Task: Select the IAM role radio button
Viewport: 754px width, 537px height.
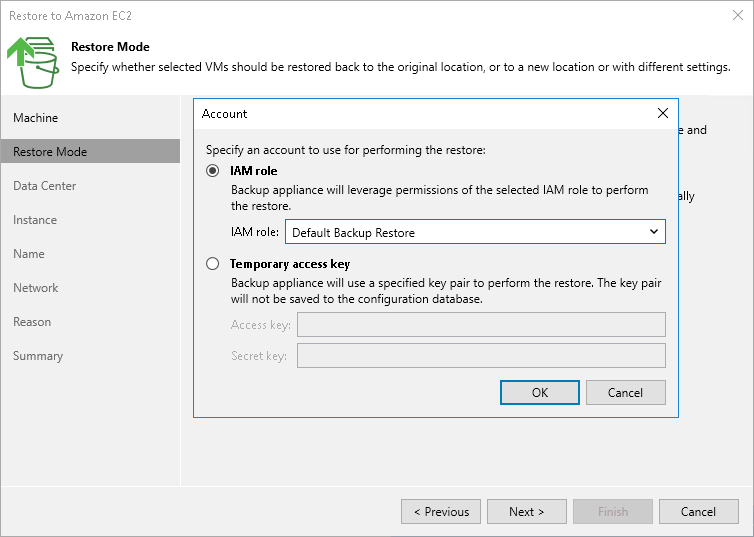Action: (212, 171)
